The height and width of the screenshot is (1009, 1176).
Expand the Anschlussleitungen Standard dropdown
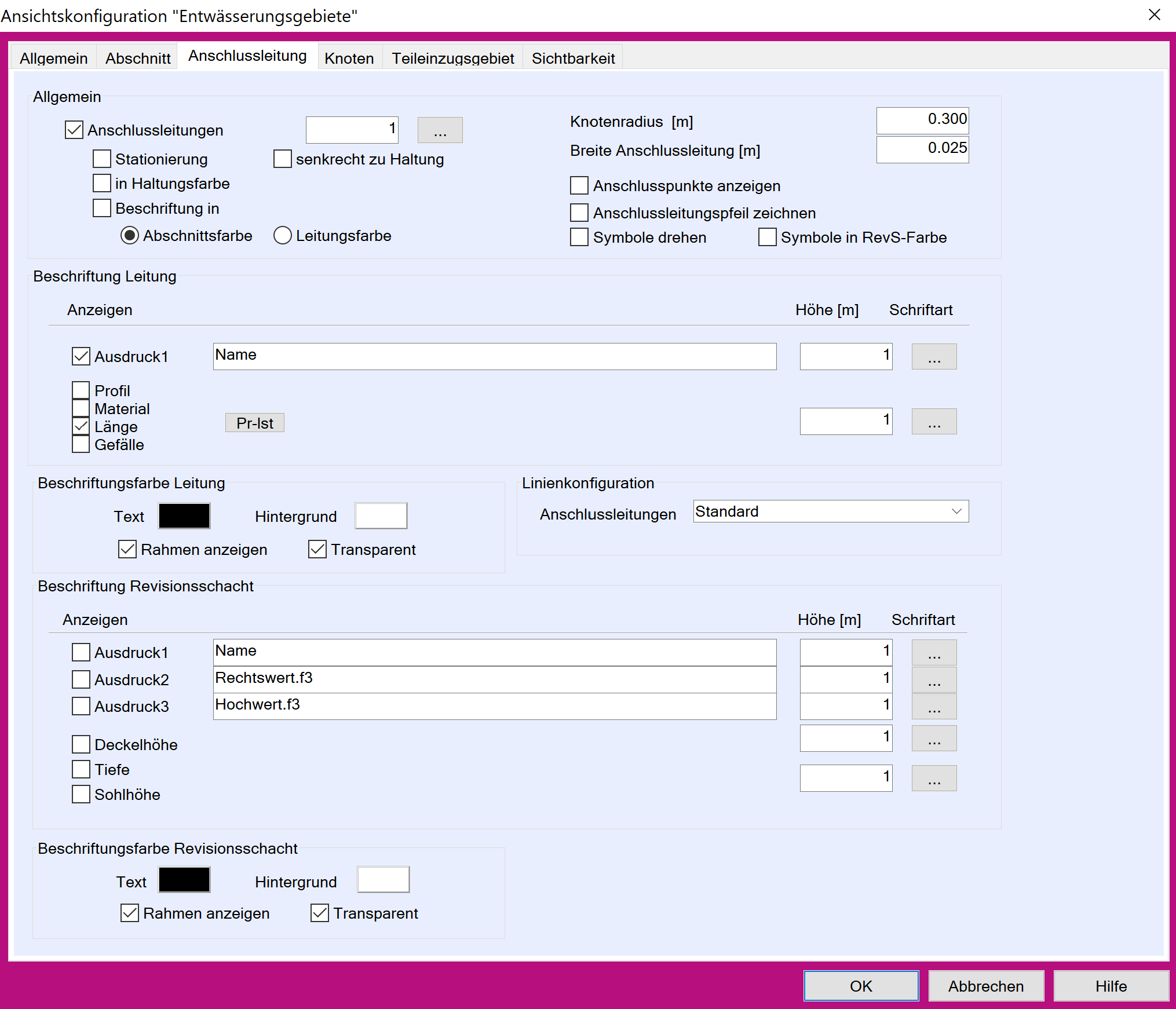[956, 511]
